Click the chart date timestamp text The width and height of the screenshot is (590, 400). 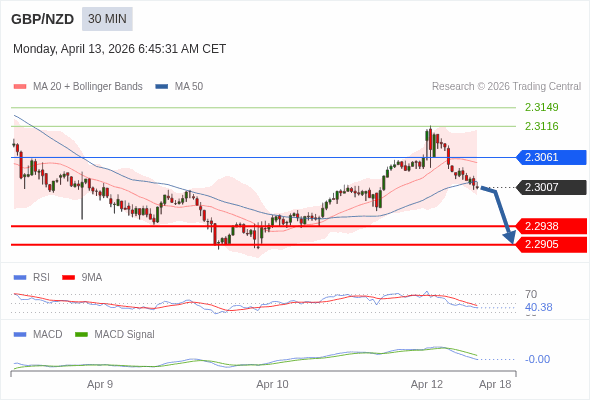[x=119, y=49]
